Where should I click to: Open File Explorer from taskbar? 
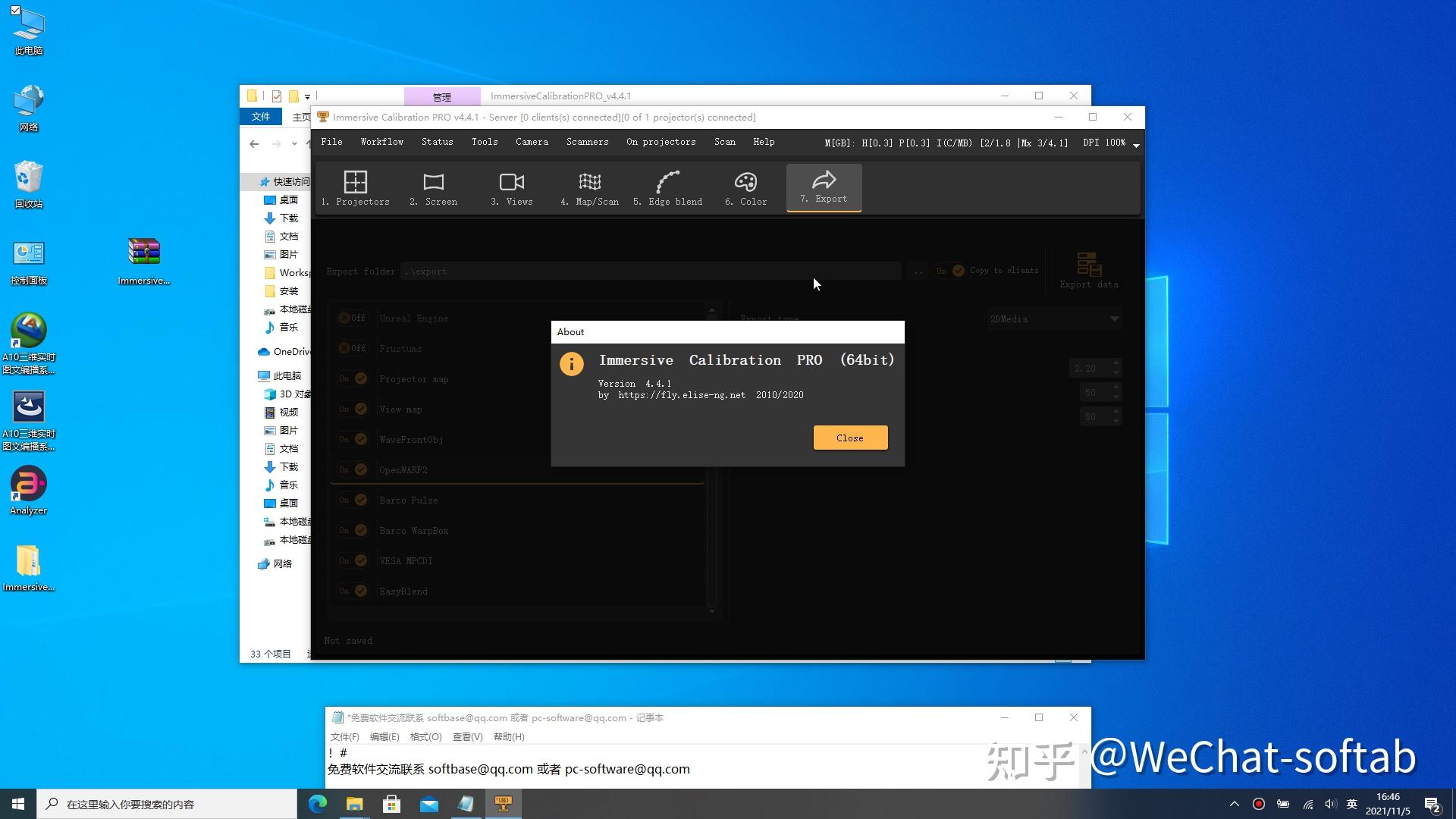(x=355, y=804)
